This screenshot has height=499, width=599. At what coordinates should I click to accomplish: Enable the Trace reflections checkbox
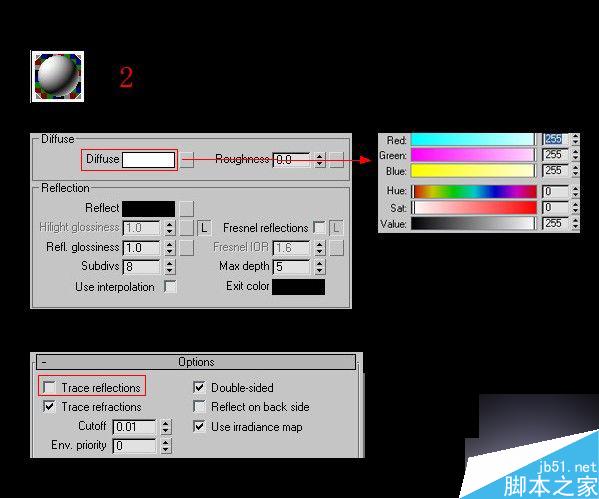49,387
